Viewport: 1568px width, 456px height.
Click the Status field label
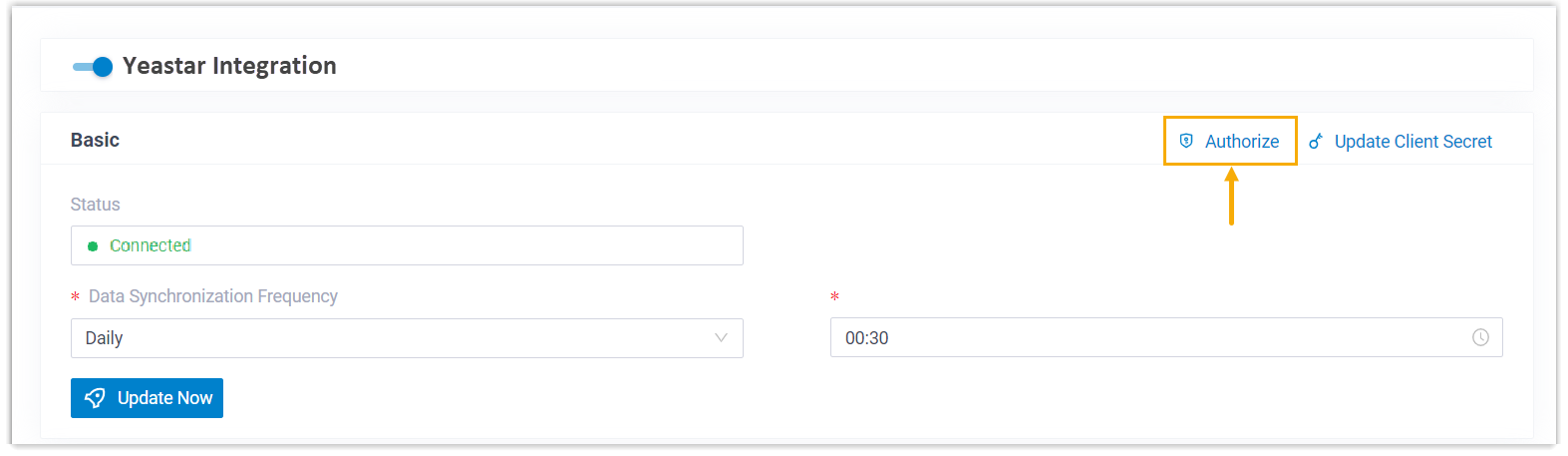[x=95, y=205]
